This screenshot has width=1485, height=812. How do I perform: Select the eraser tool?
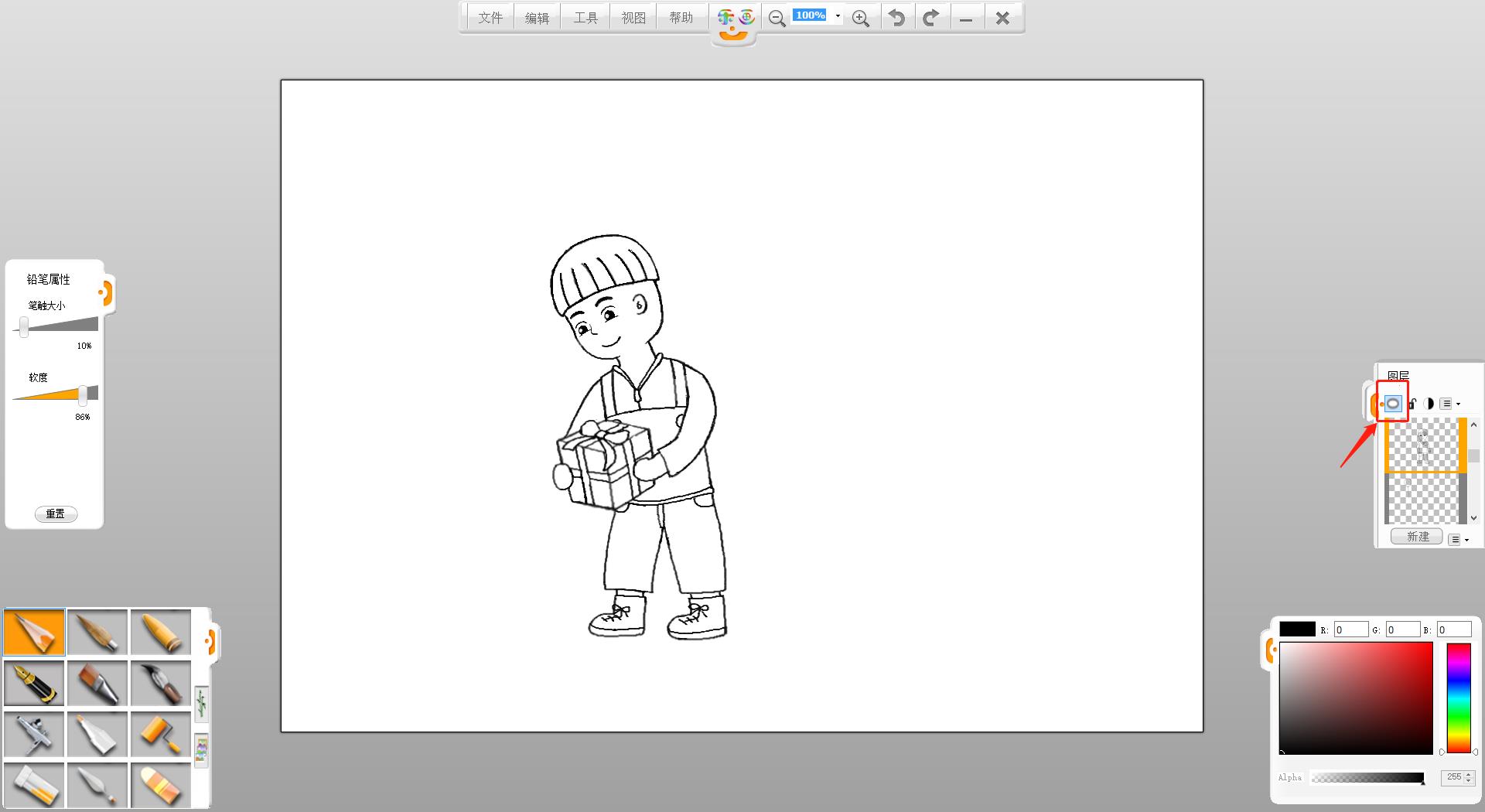click(161, 785)
